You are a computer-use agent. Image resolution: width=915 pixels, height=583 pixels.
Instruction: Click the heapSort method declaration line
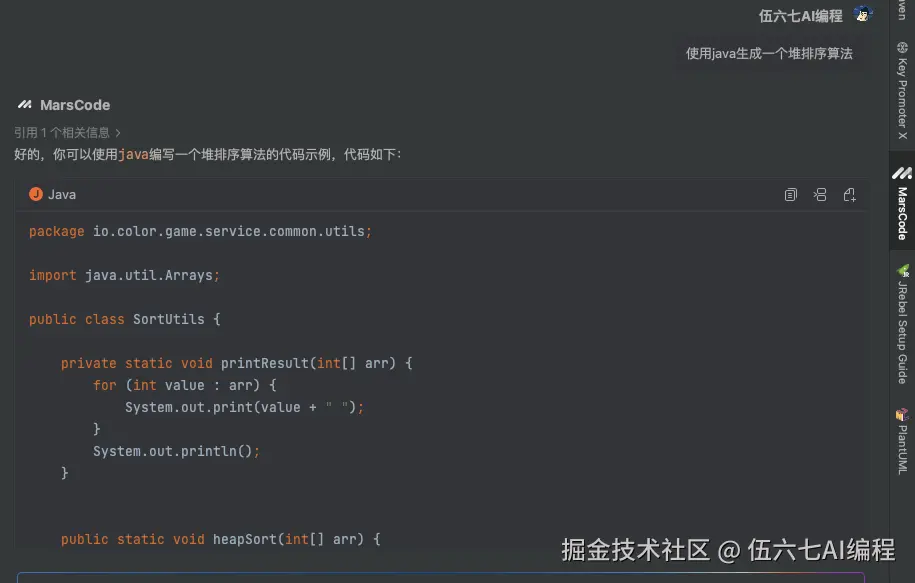click(221, 539)
